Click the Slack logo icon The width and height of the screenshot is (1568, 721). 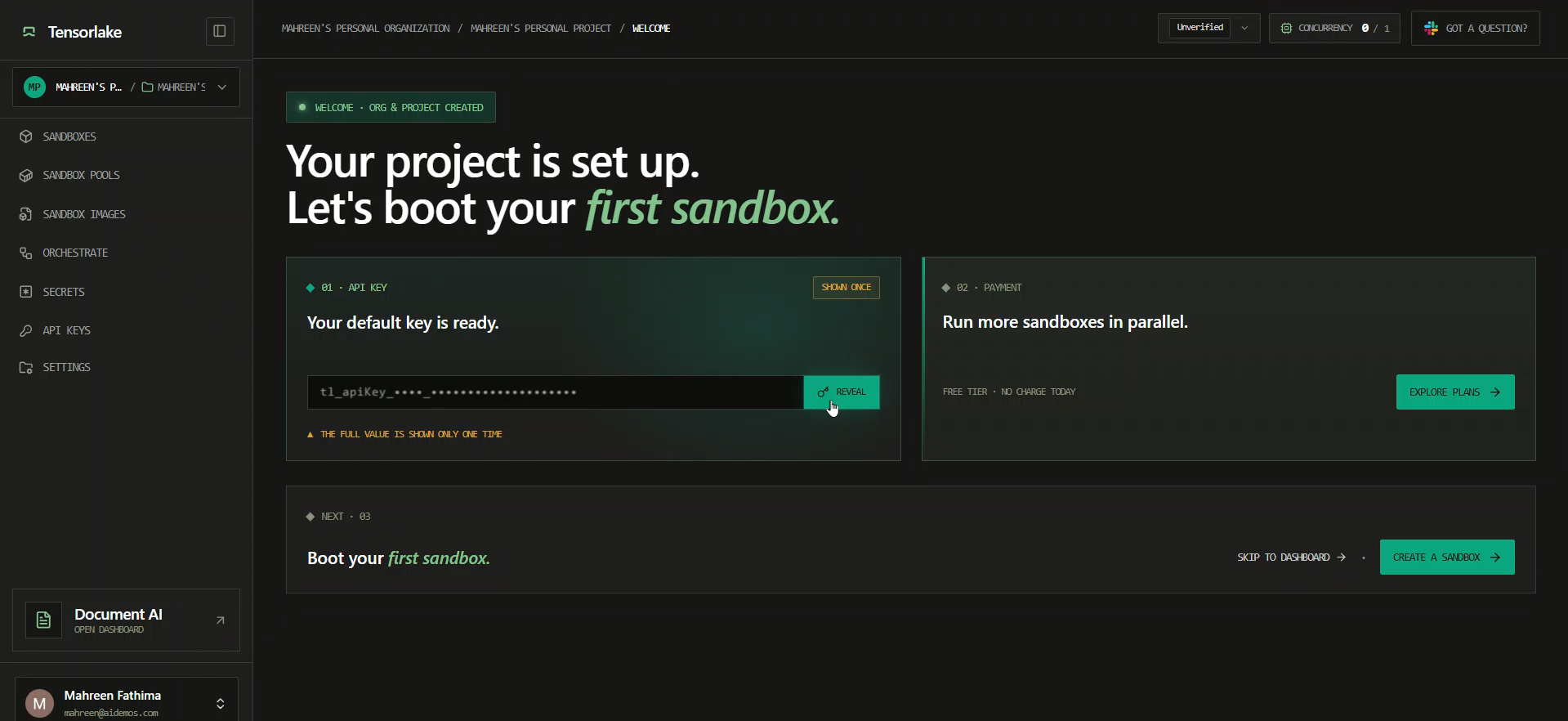pyautogui.click(x=1431, y=28)
